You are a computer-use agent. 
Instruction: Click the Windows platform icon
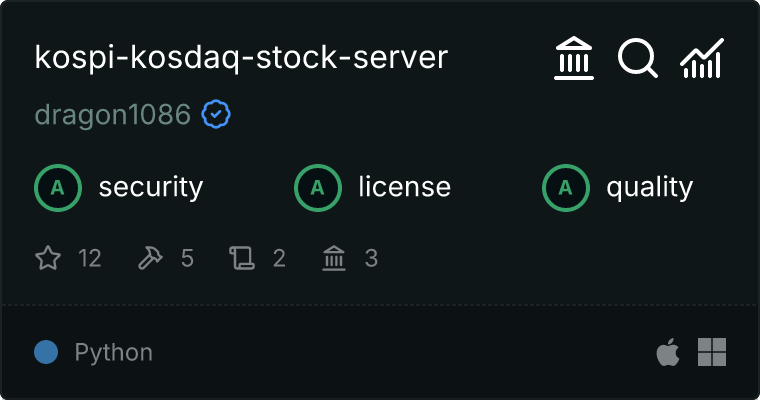click(712, 352)
